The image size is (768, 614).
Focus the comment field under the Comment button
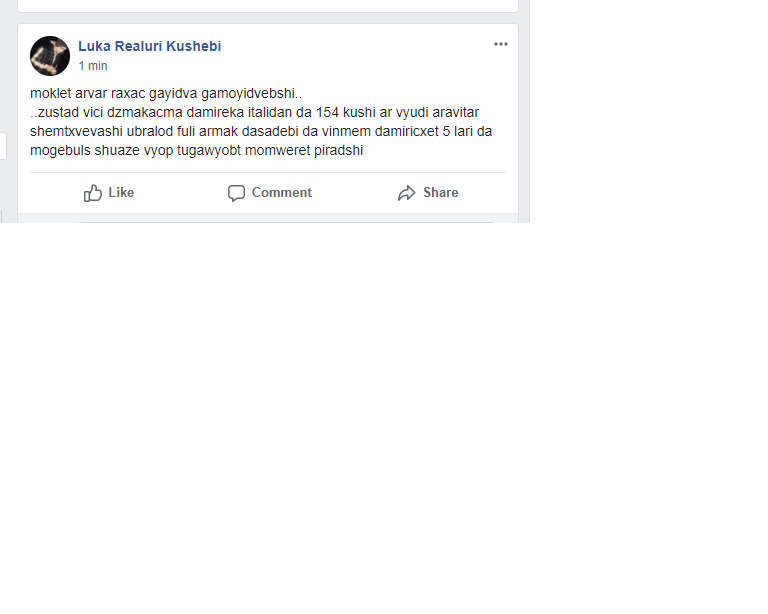(x=288, y=222)
